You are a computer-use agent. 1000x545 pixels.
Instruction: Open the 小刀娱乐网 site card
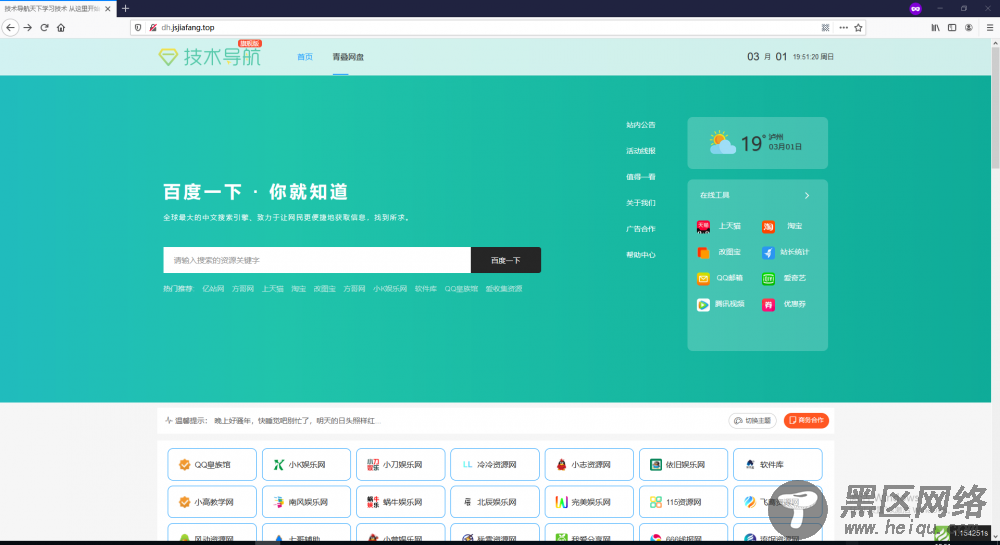coord(401,465)
